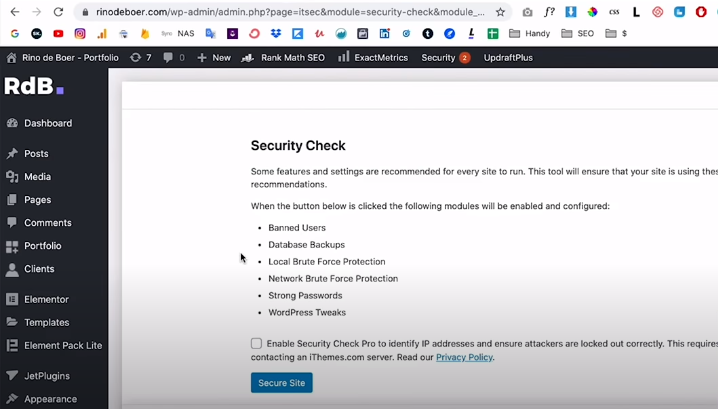Select Appearance in the sidebar menu
Viewport: 718px width, 409px height.
point(50,399)
